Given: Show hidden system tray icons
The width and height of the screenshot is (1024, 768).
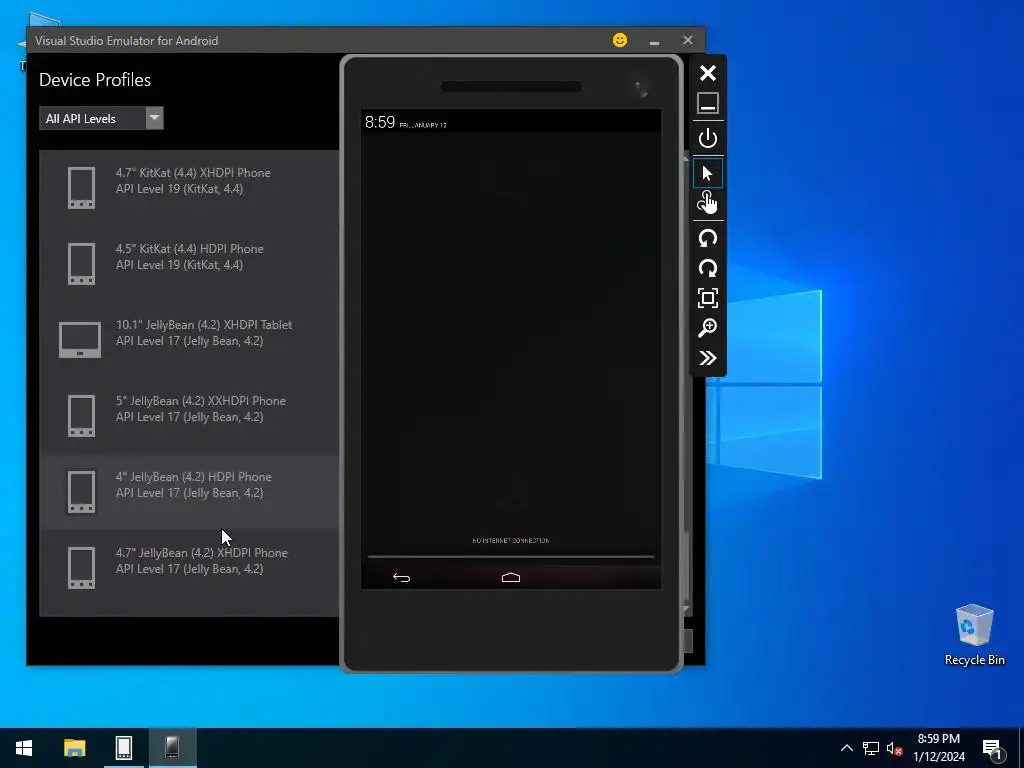Looking at the screenshot, I should pos(846,748).
